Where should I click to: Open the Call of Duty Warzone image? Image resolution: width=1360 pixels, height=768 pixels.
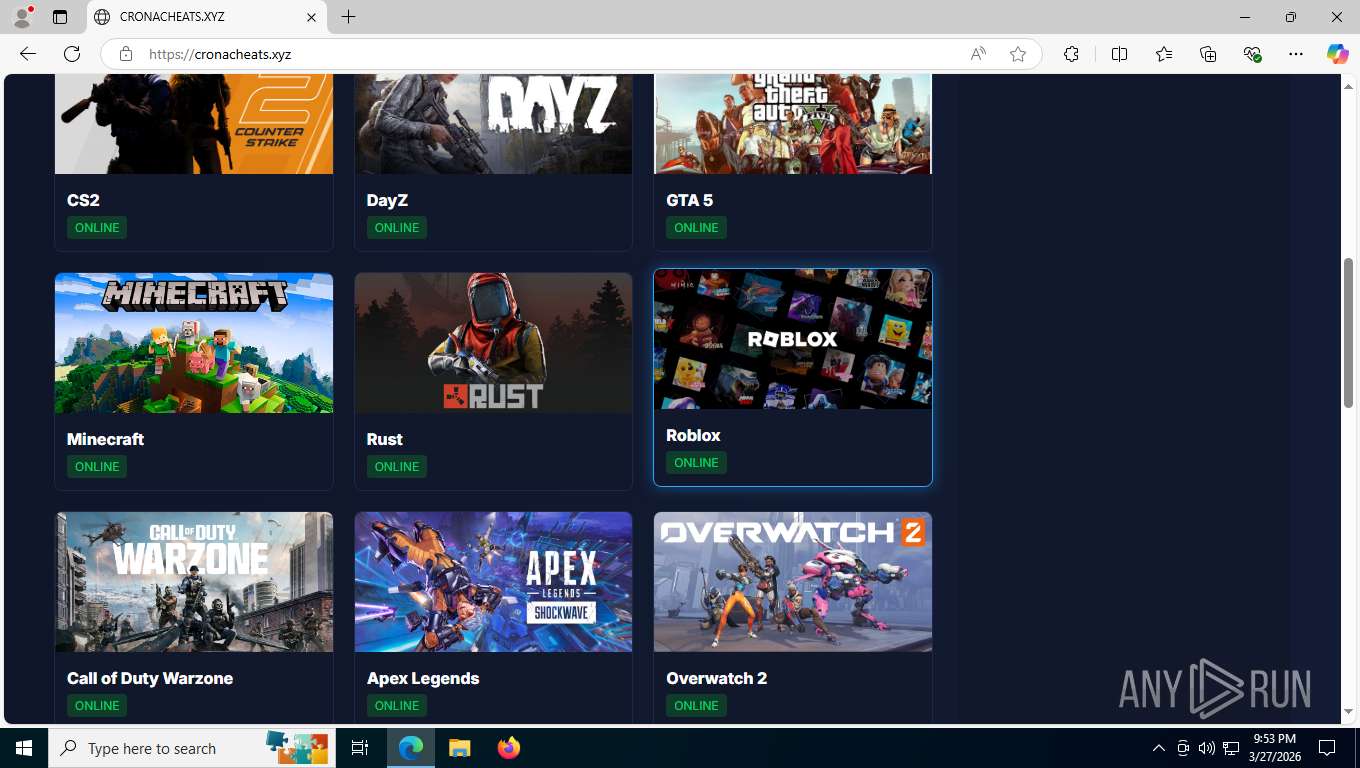pyautogui.click(x=194, y=582)
